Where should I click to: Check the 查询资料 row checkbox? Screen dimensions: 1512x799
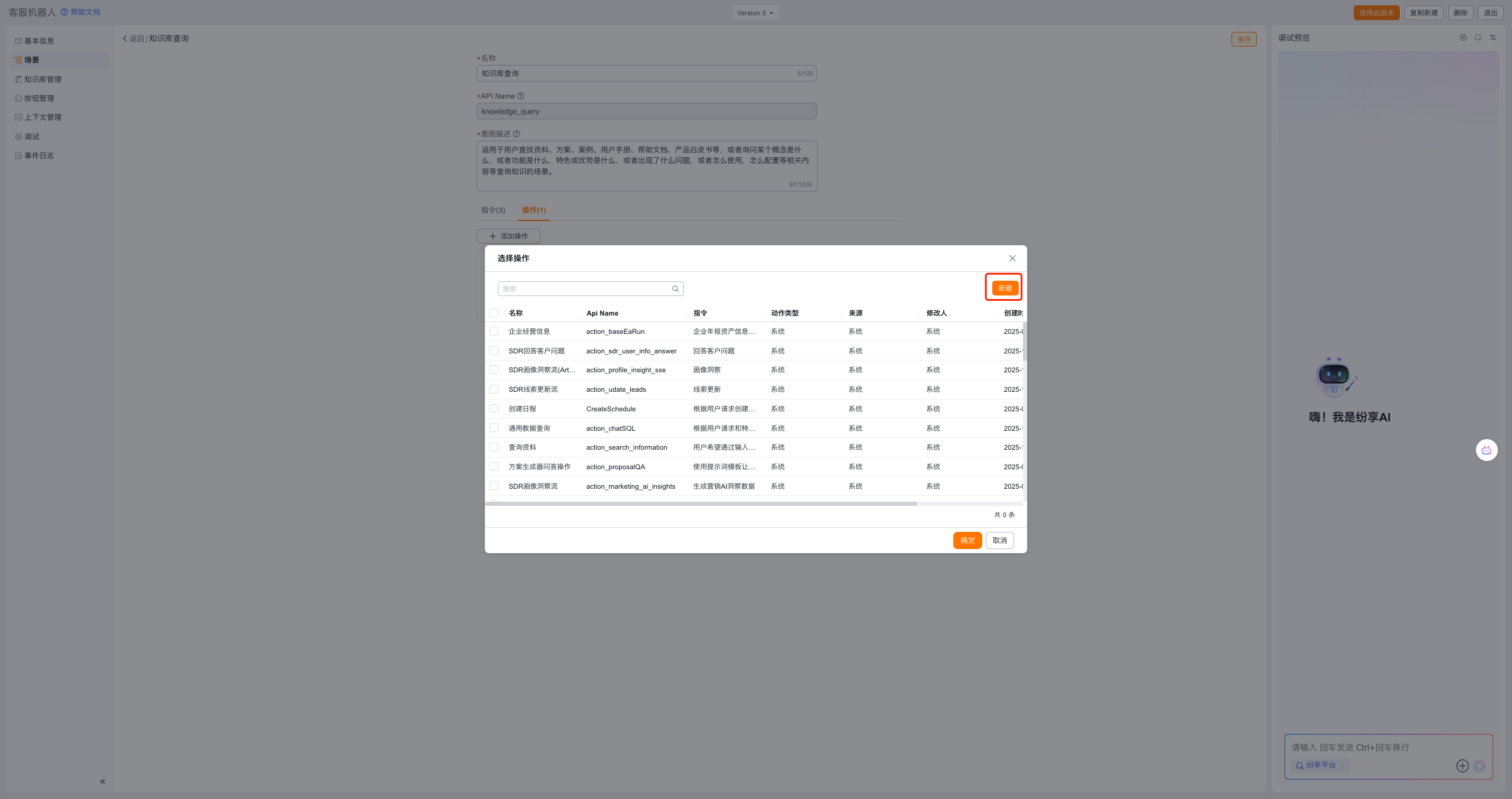pos(494,447)
